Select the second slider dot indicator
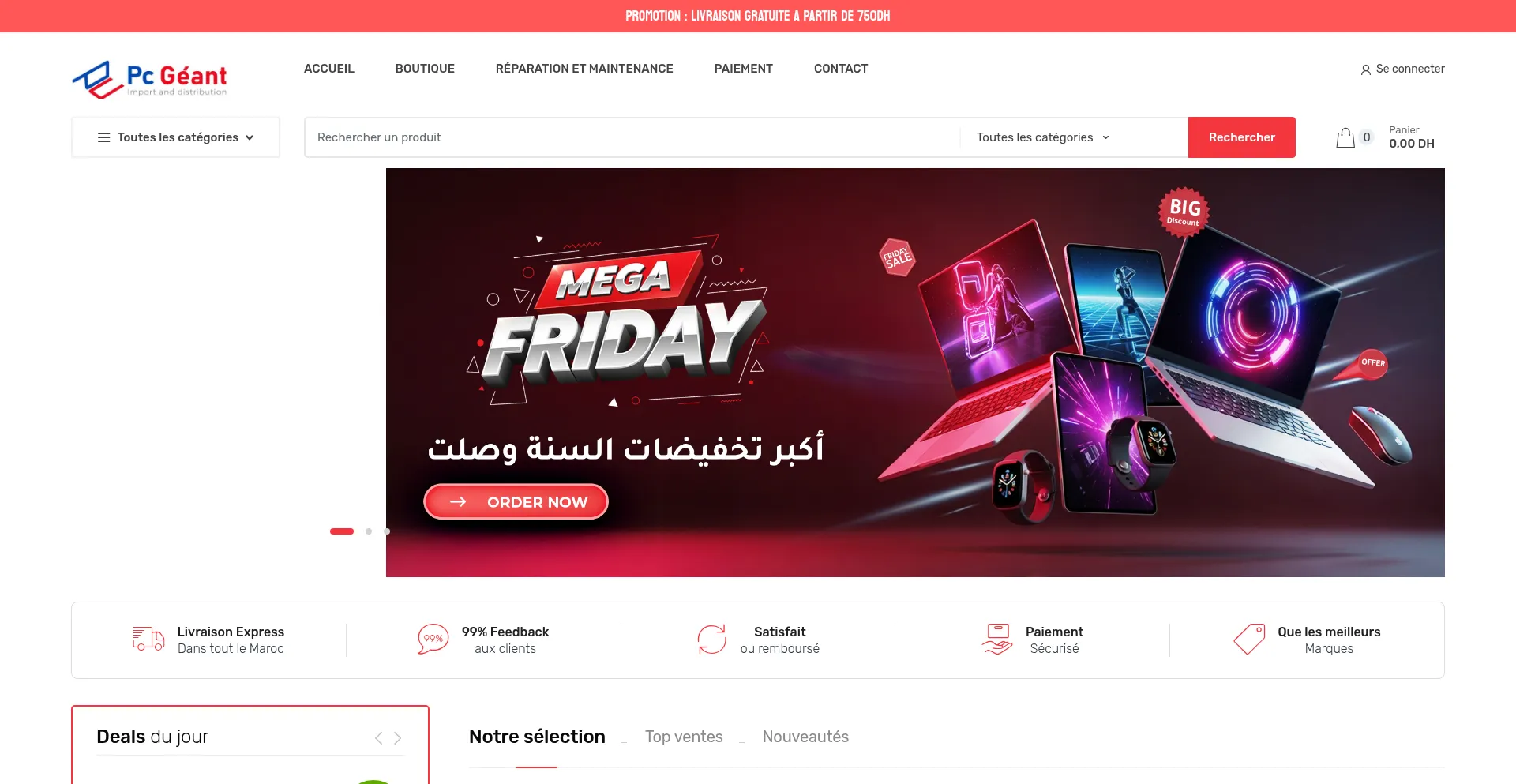This screenshot has height=784, width=1516. (x=369, y=531)
